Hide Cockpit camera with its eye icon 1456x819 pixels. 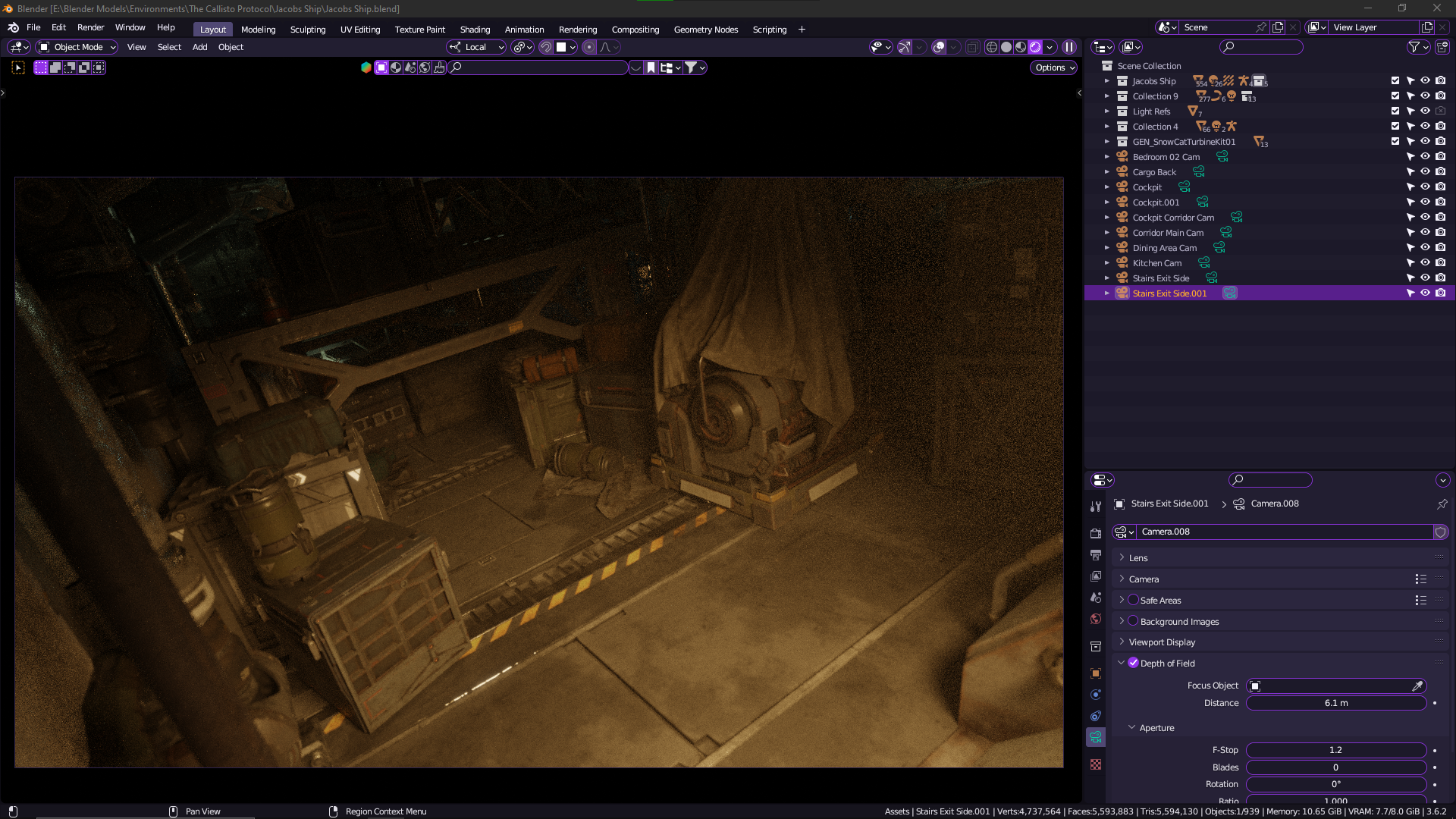(1426, 187)
